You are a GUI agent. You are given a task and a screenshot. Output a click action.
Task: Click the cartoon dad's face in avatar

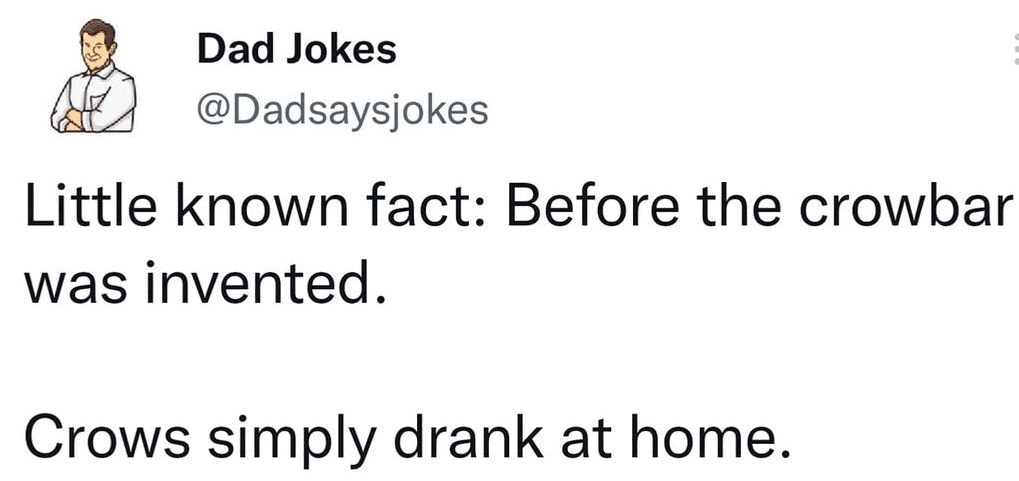click(97, 46)
